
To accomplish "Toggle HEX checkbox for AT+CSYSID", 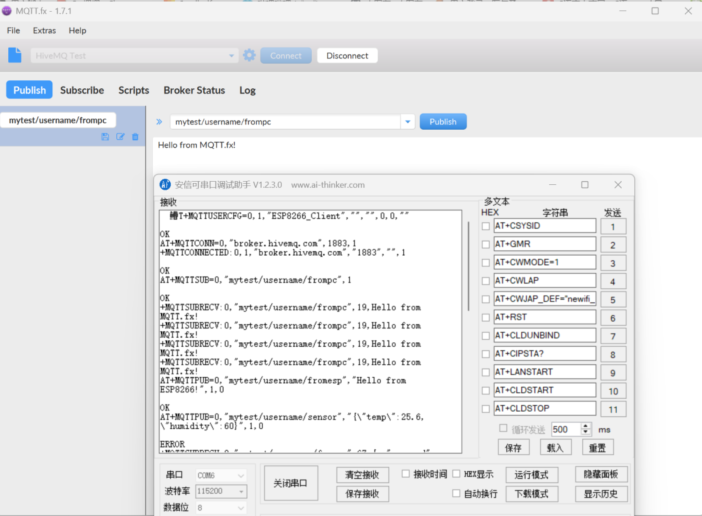I will click(486, 226).
